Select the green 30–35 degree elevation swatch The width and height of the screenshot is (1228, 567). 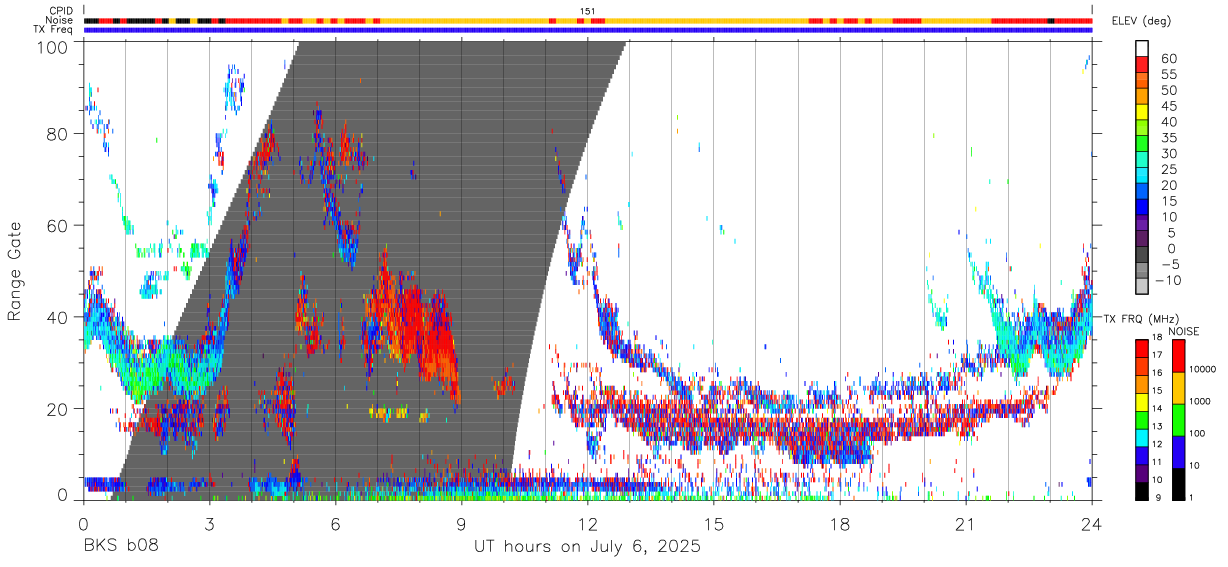(x=1142, y=144)
